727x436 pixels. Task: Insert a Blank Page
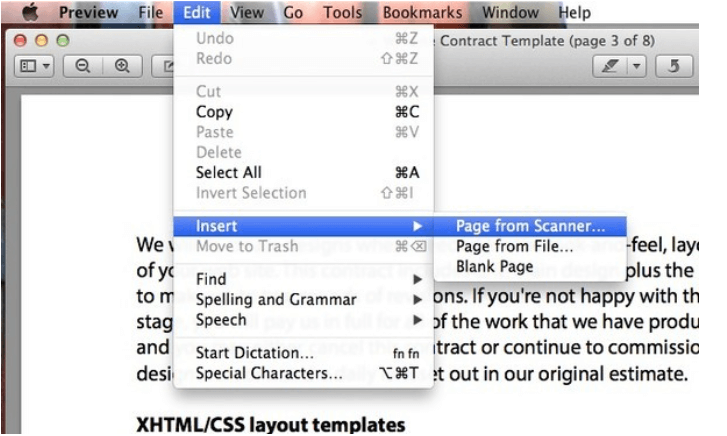click(496, 267)
